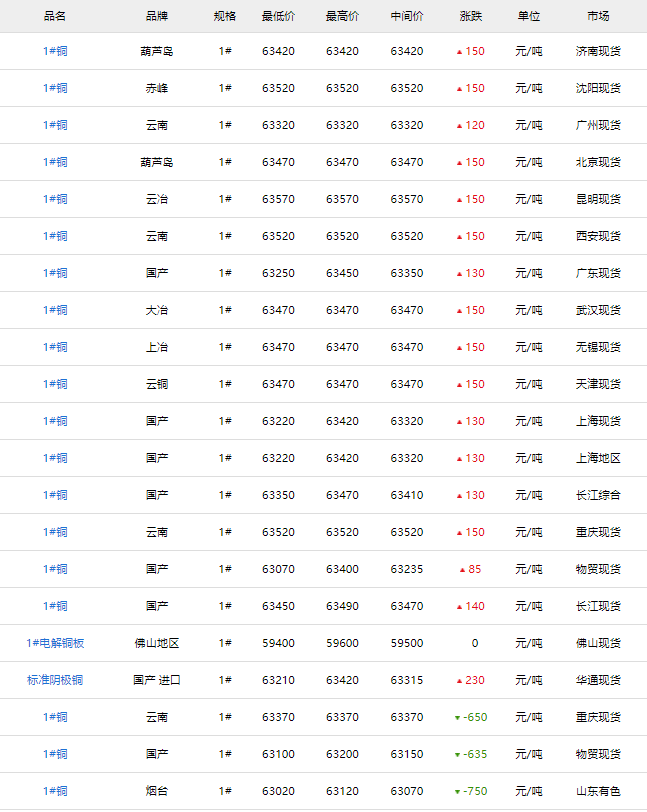Click the 中间价 column header
Screen dimensions: 647x812
[x=406, y=16]
